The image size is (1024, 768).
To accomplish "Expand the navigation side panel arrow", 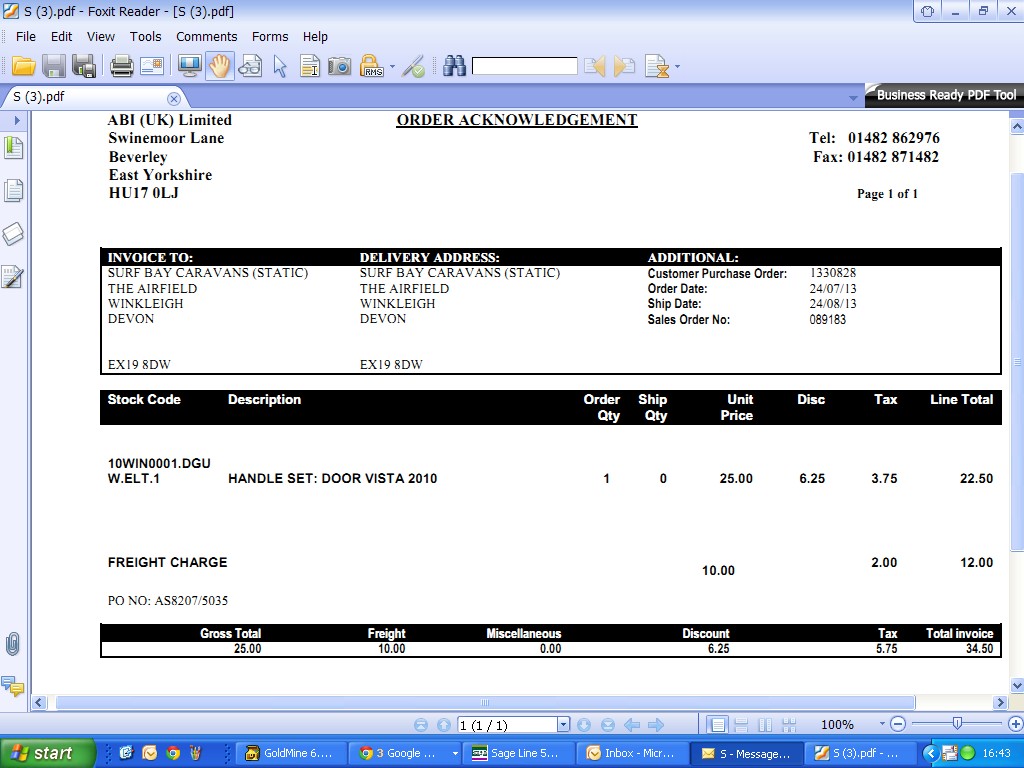I will [x=17, y=120].
